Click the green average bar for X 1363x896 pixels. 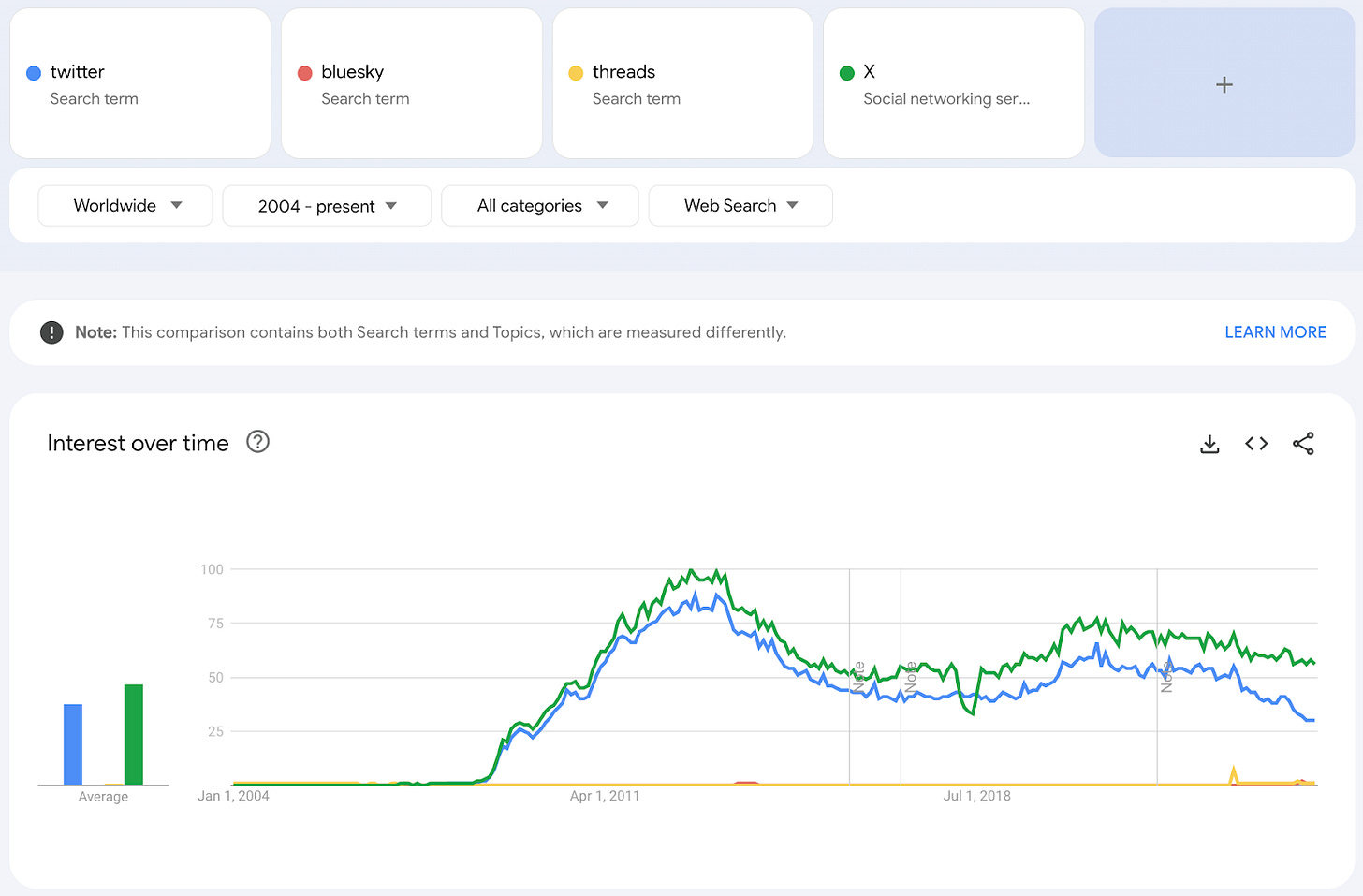point(134,735)
